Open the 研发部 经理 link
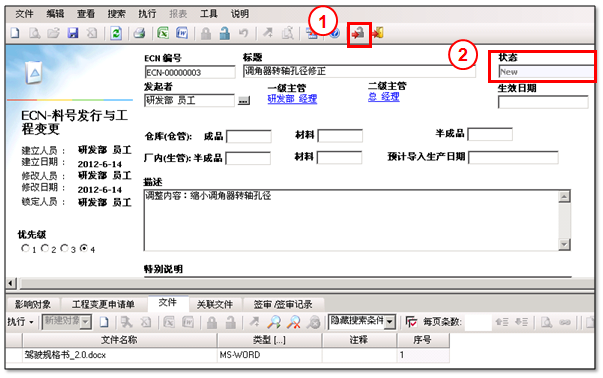 pos(292,99)
